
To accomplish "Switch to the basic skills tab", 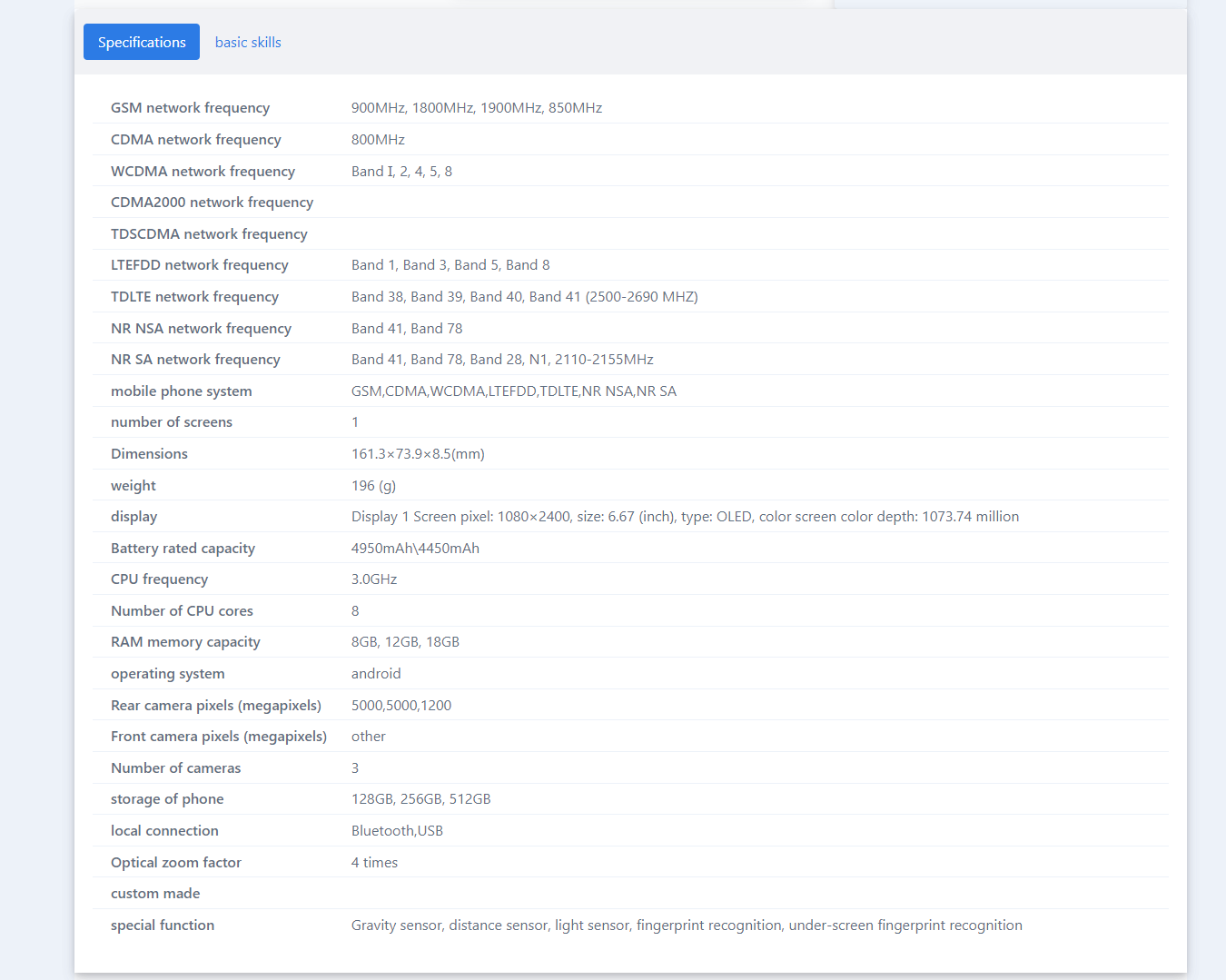I will pos(248,42).
